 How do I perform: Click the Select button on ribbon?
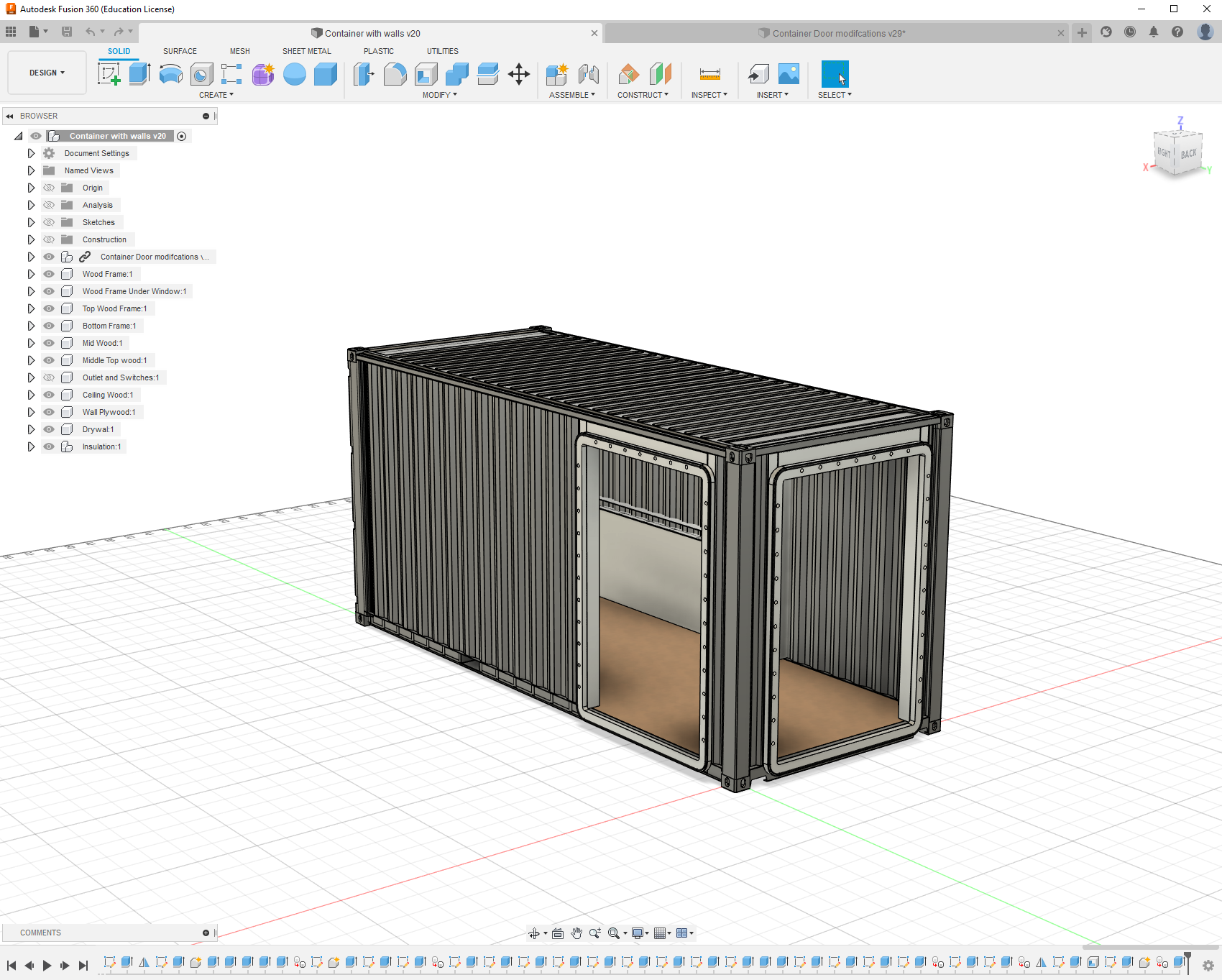pos(834,74)
